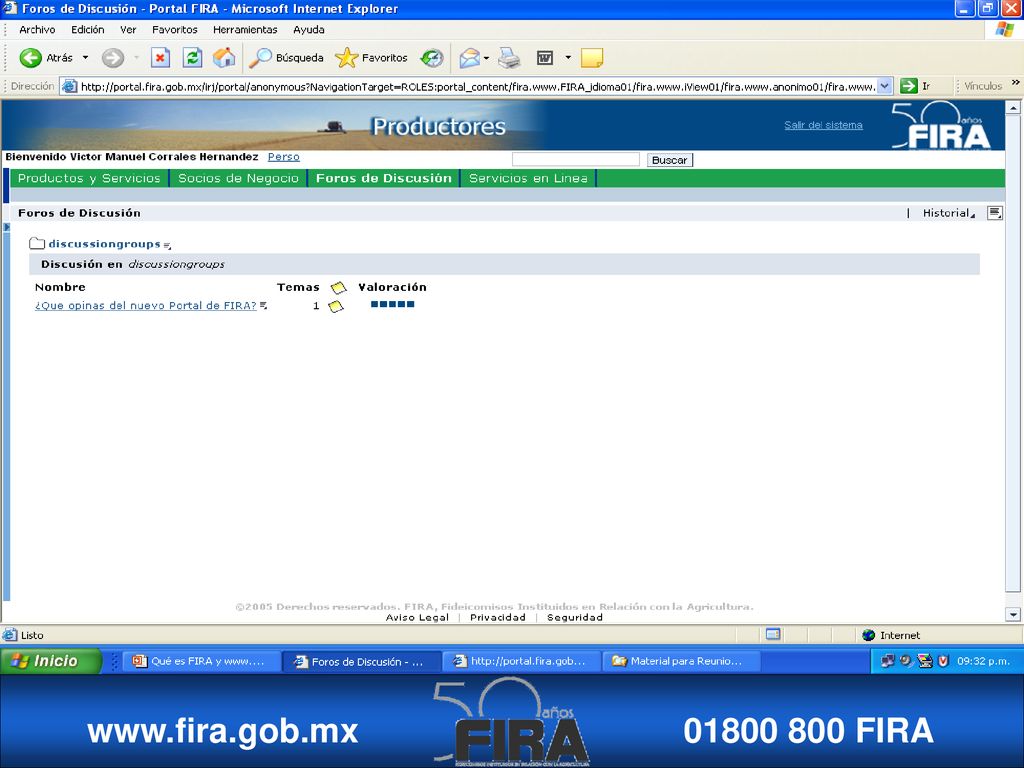Click the portal search text field
The width and height of the screenshot is (1024, 768).
point(575,159)
